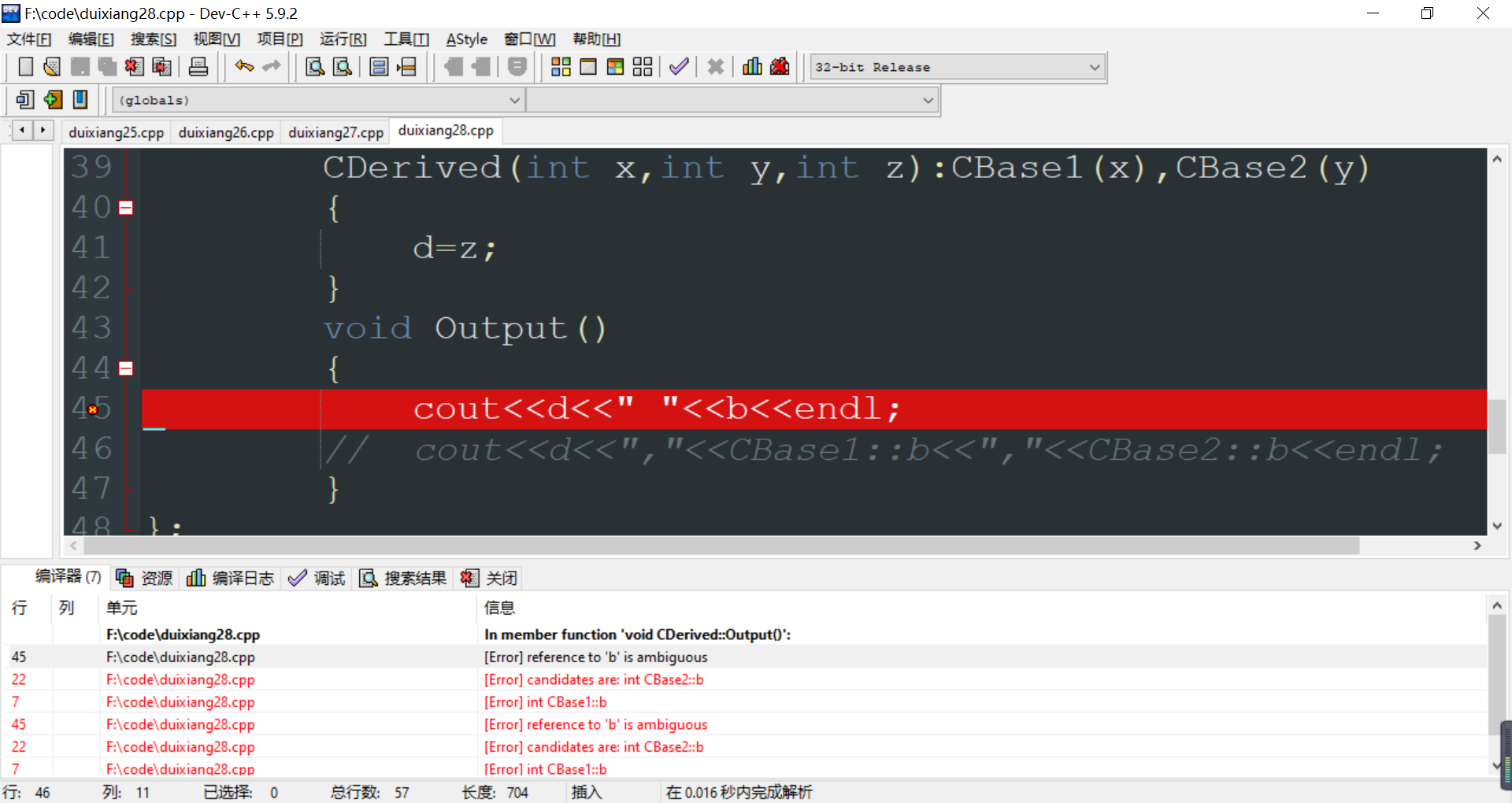Click the Save All icon
This screenshot has width=1512, height=803.
[107, 67]
